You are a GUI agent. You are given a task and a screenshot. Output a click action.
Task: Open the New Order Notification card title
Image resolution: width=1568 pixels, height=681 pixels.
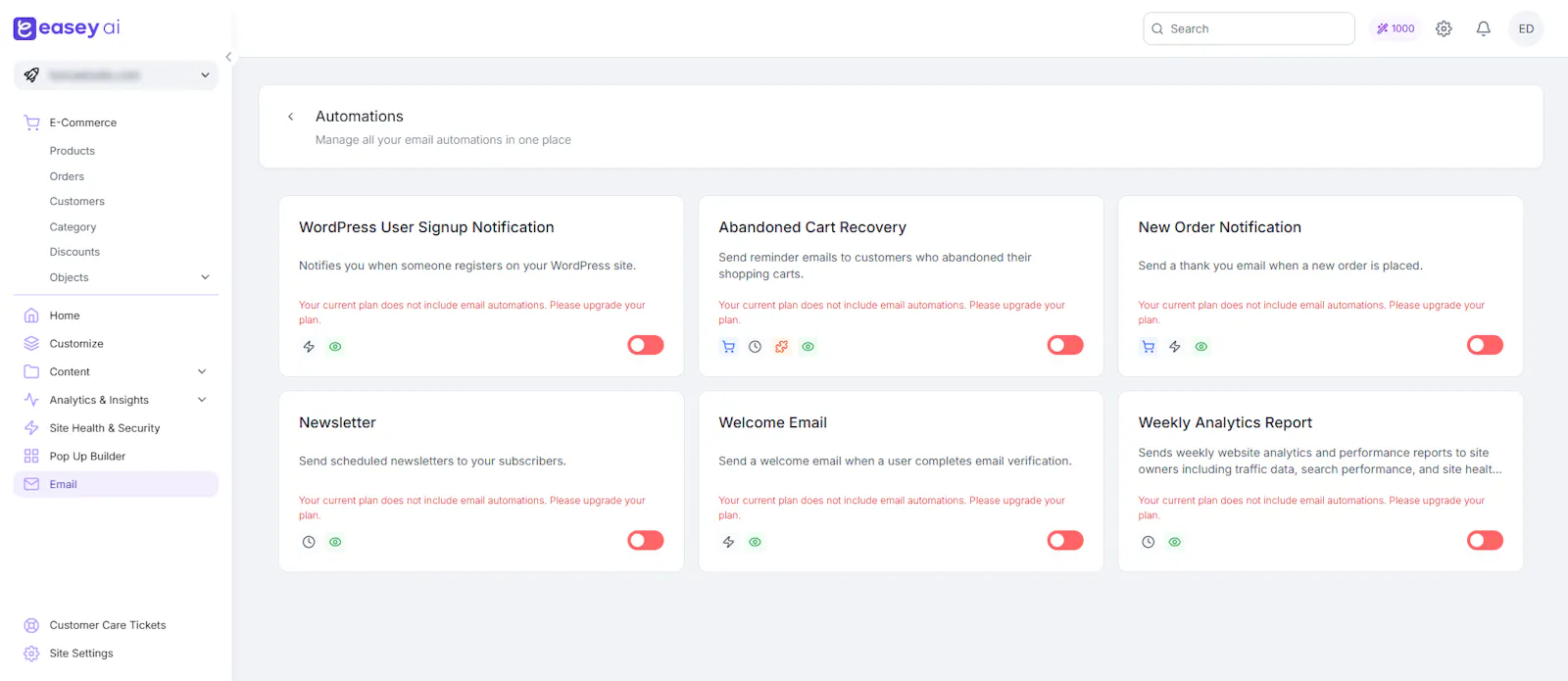(1219, 227)
